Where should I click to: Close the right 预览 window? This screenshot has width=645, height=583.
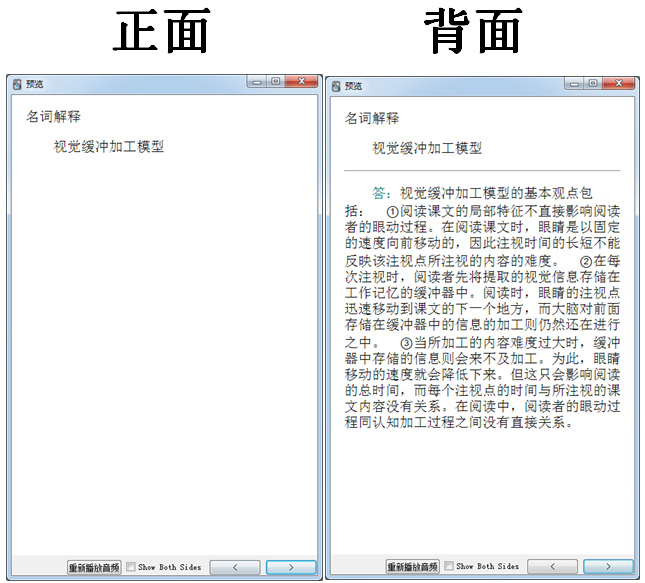pos(619,83)
